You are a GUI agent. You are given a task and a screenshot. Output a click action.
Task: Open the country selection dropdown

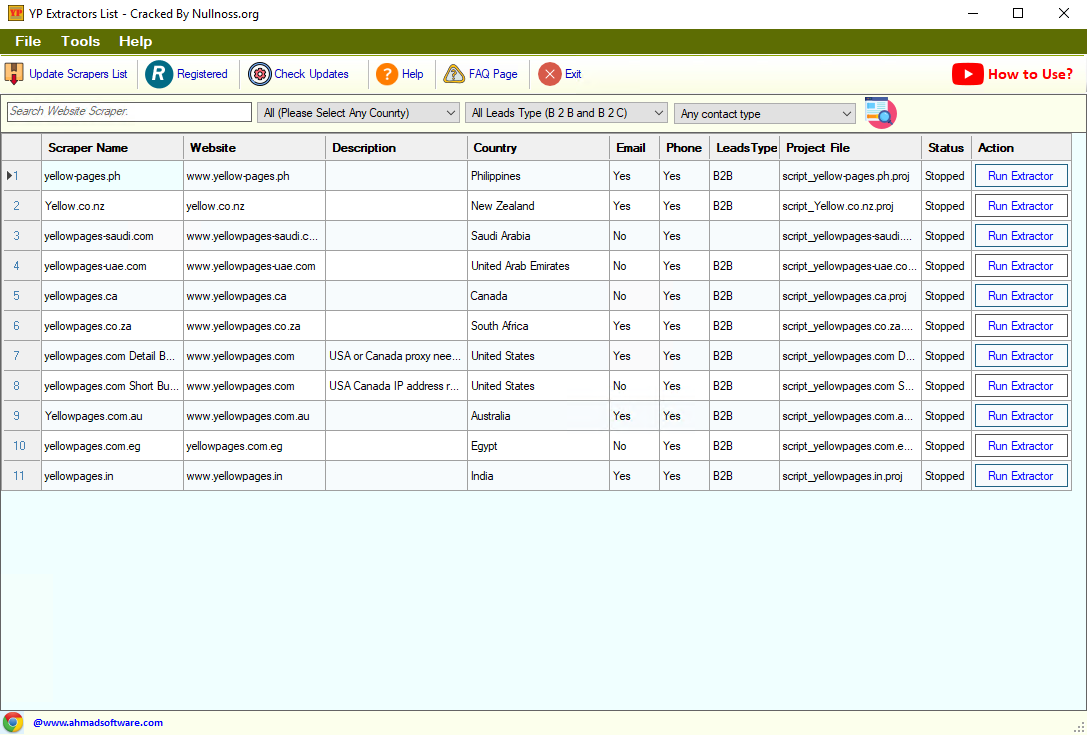358,113
